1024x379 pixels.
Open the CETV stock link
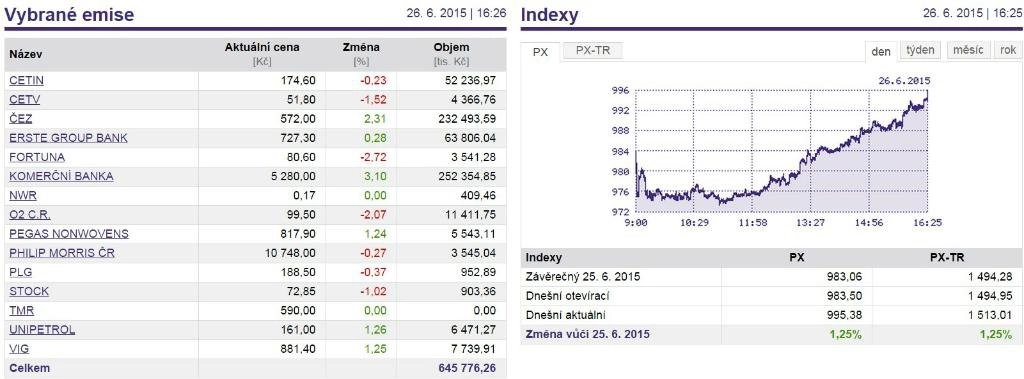25,99
